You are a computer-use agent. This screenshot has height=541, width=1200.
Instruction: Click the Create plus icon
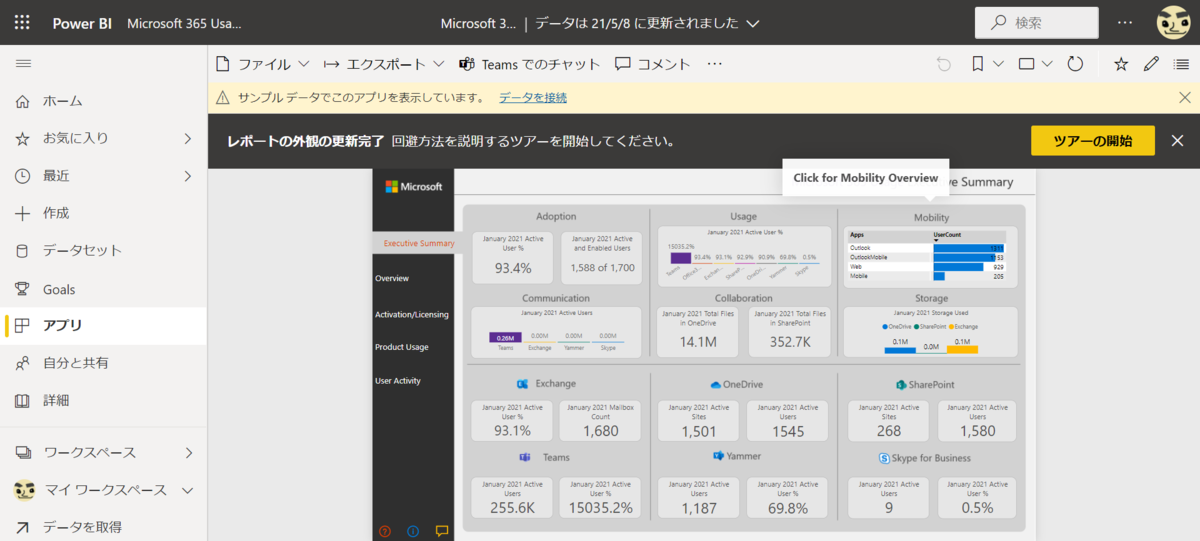(x=23, y=213)
